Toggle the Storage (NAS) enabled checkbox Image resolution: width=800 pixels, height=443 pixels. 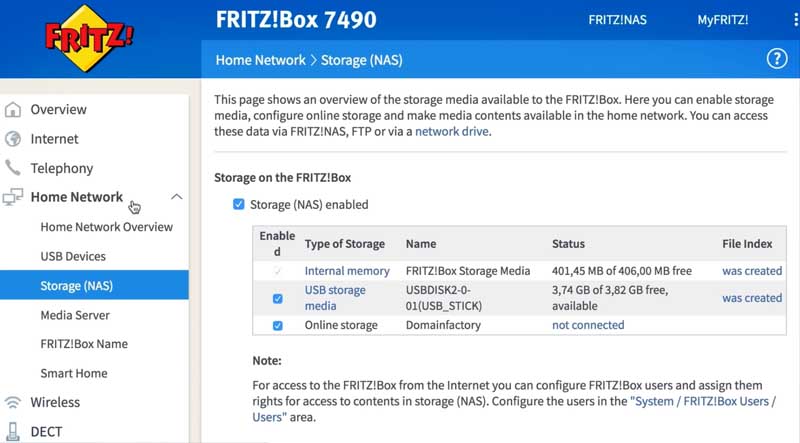point(238,205)
